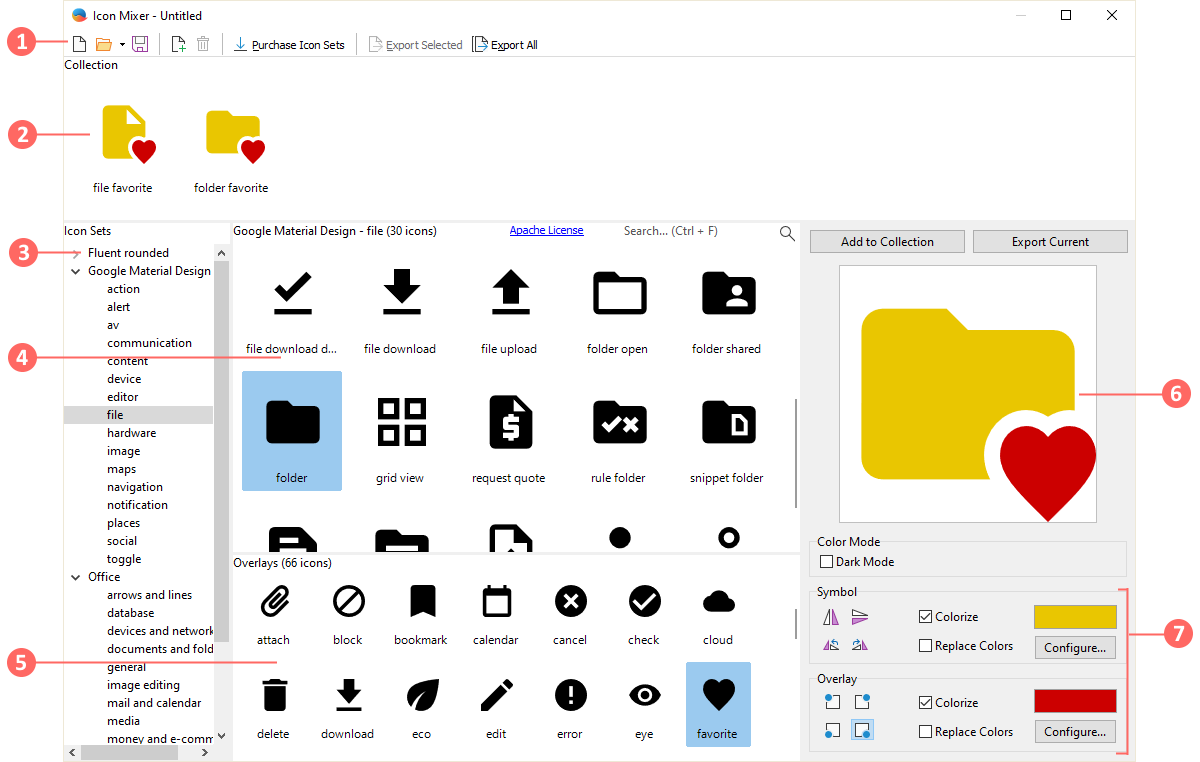Screen dimensions: 1200x762
Task: Click Purchase Icon Sets in the toolbar
Action: tap(289, 45)
